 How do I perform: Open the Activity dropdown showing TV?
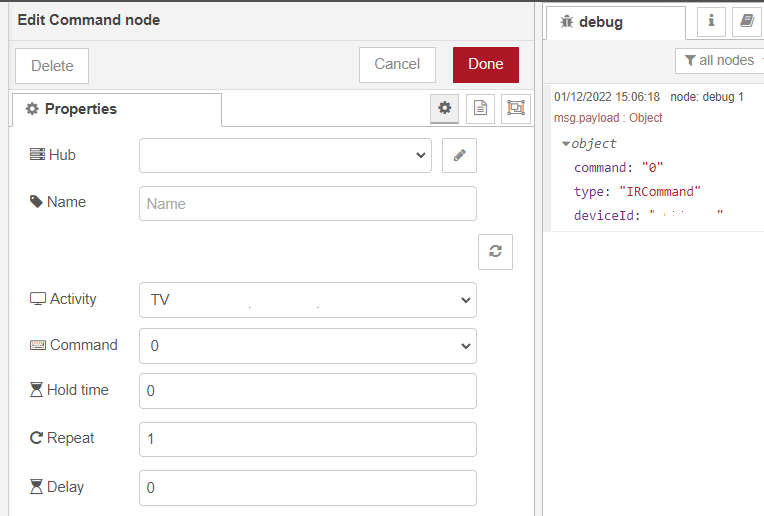(308, 300)
